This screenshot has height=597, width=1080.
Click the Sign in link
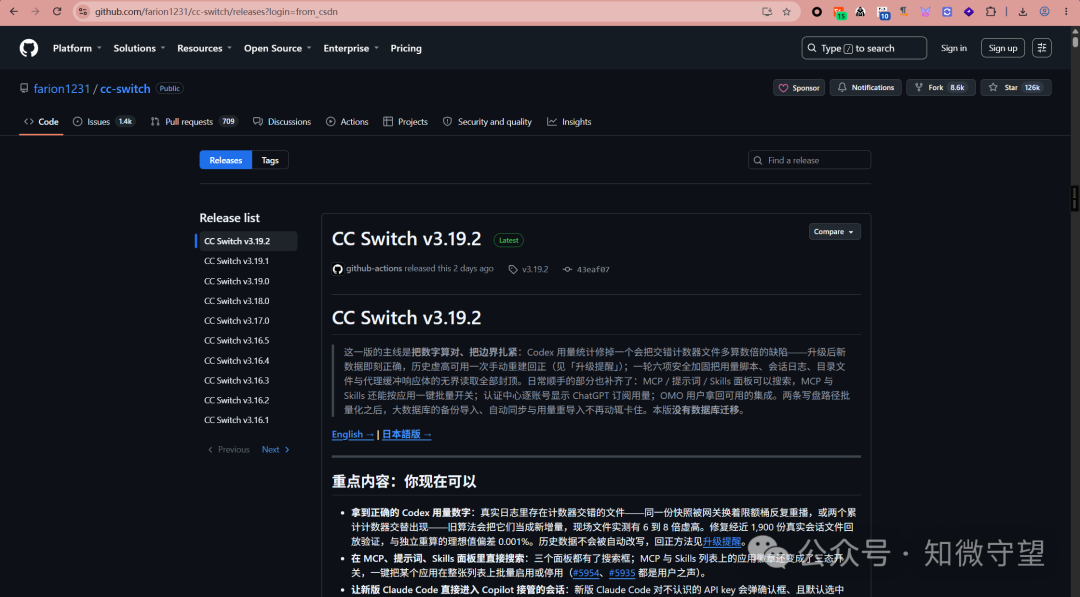pyautogui.click(x=954, y=48)
